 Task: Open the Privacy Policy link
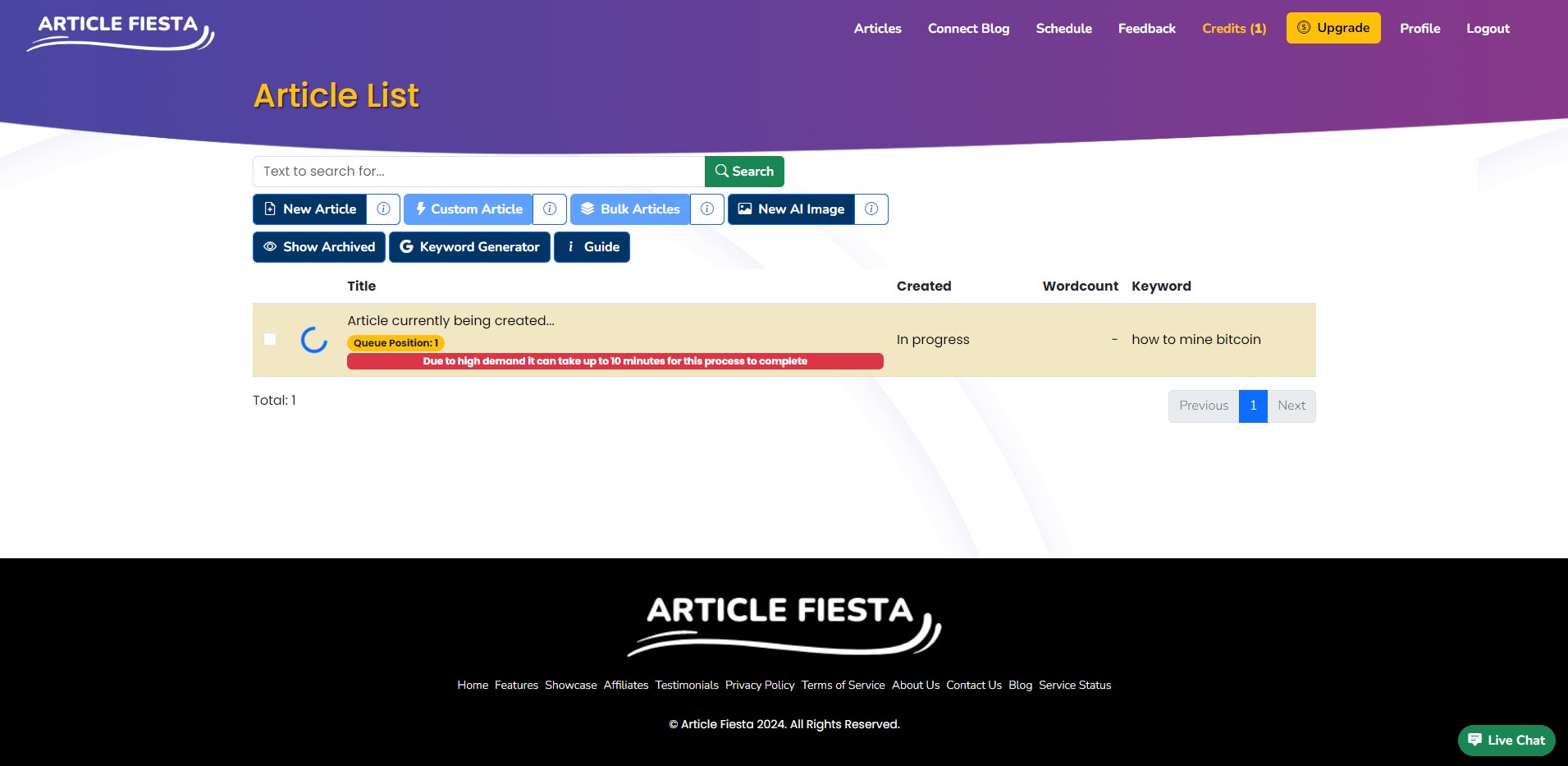pyautogui.click(x=760, y=686)
